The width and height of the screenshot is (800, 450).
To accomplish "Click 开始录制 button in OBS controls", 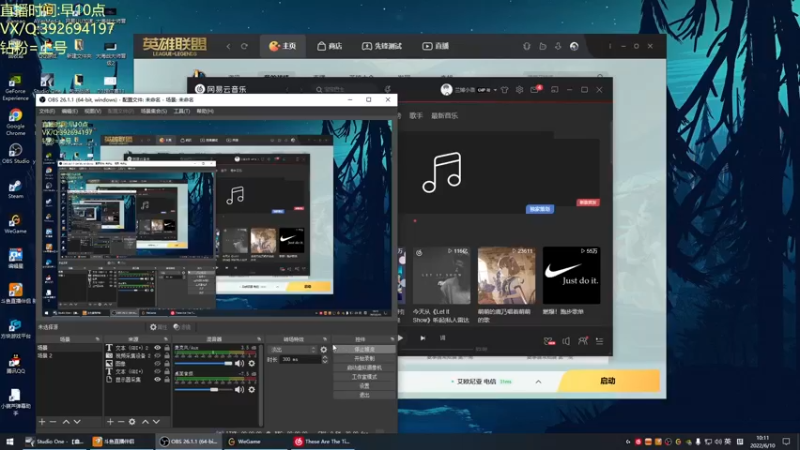I will (x=364, y=359).
